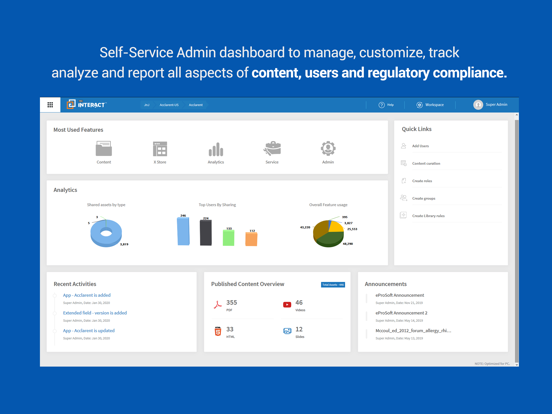Viewport: 552px width, 414px height.
Task: Open the Workspace menu icon
Action: 419,105
